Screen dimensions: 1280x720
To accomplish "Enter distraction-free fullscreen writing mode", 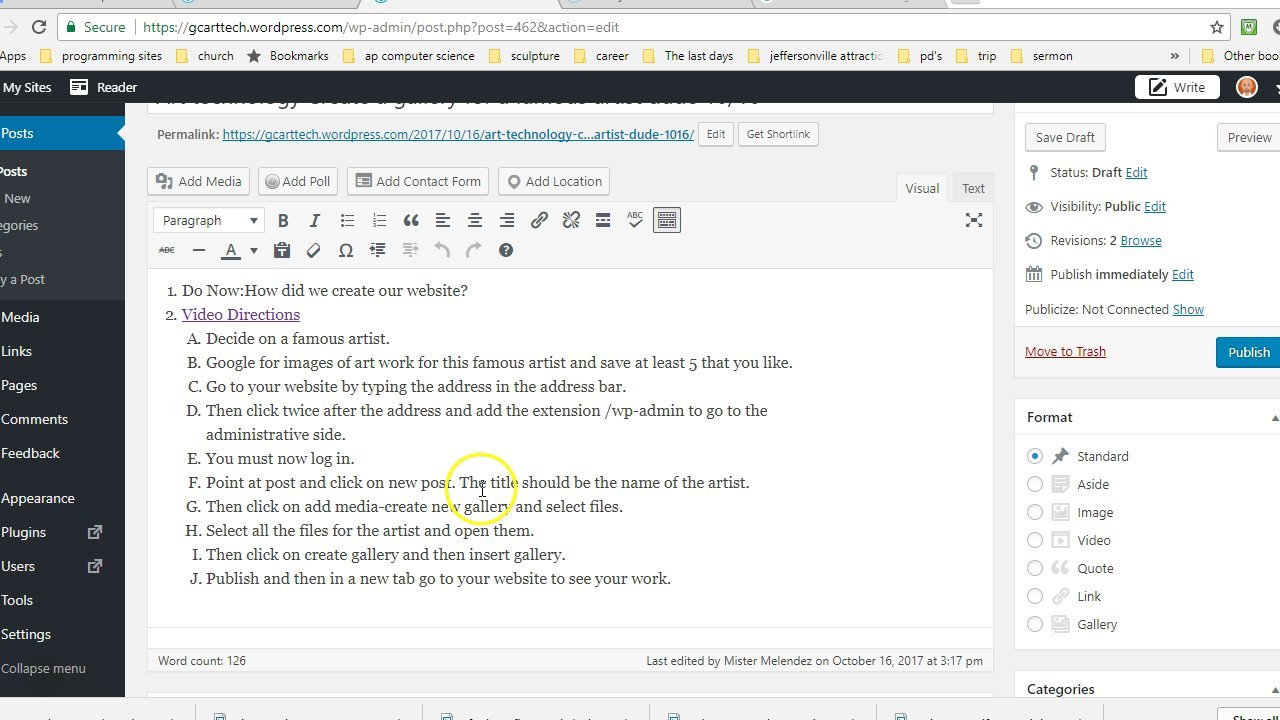I will [x=973, y=220].
